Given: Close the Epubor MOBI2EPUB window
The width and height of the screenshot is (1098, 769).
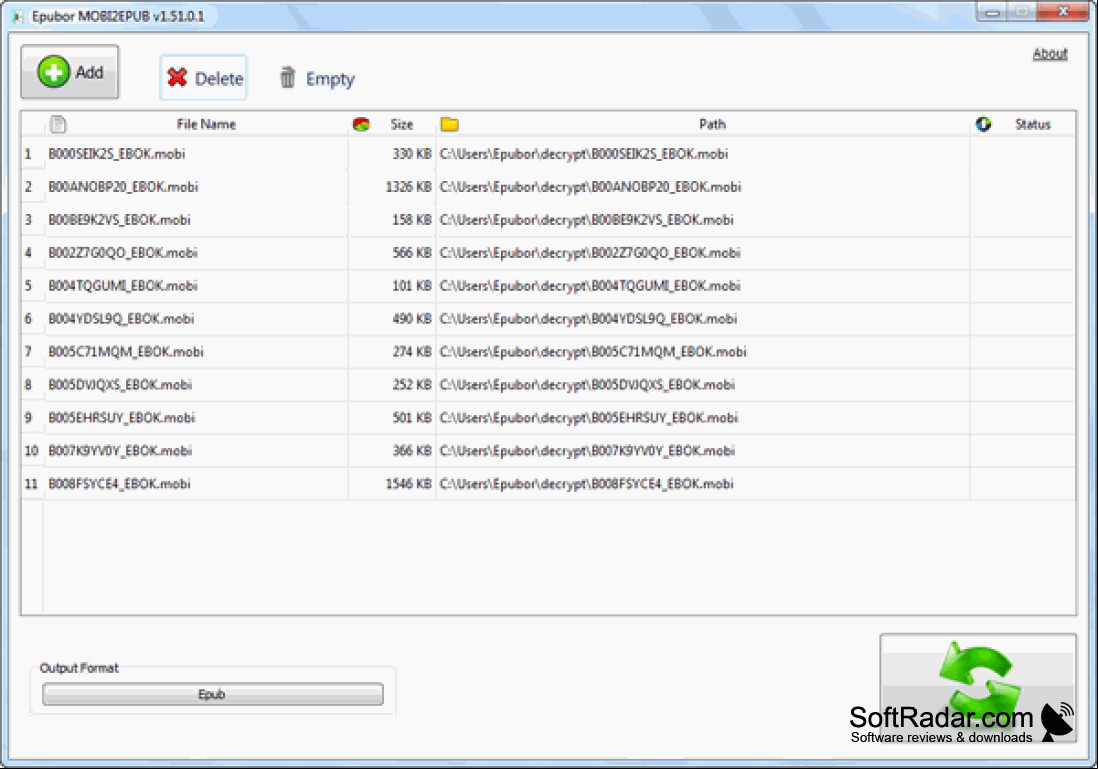Looking at the screenshot, I should pos(1062,11).
